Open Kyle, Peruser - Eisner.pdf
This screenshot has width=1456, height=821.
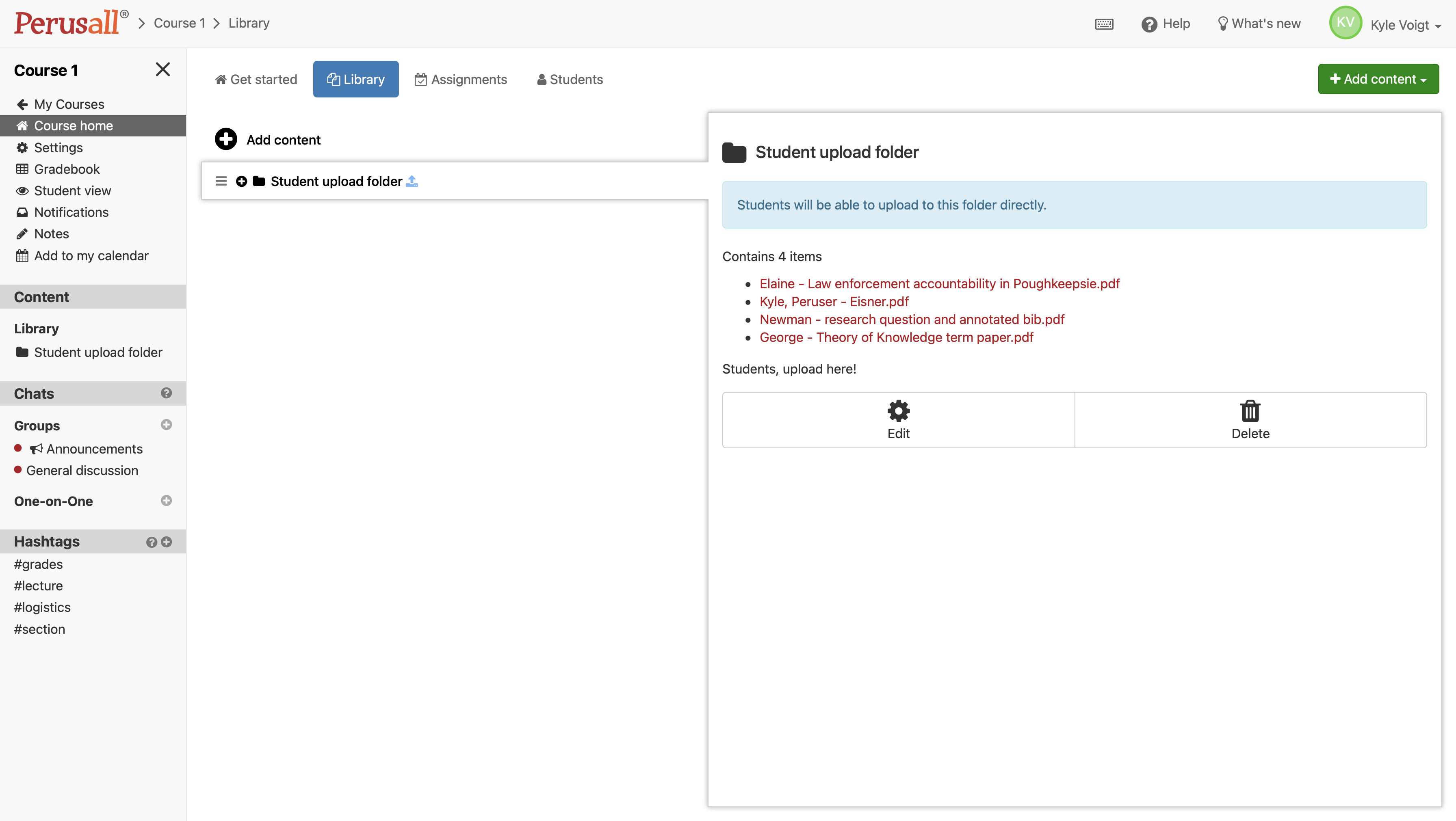(834, 301)
